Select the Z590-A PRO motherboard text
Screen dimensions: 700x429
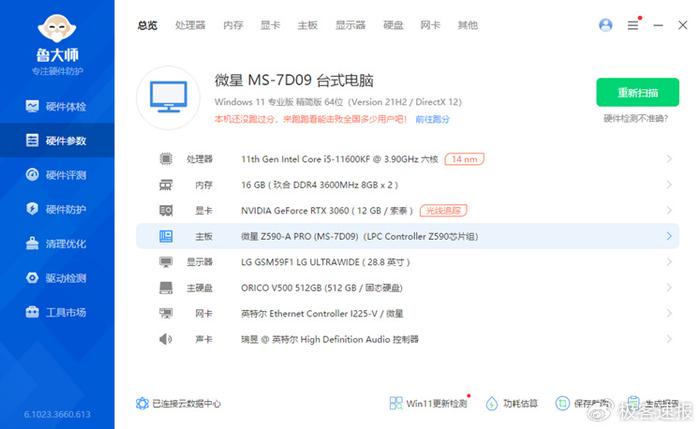(x=359, y=237)
